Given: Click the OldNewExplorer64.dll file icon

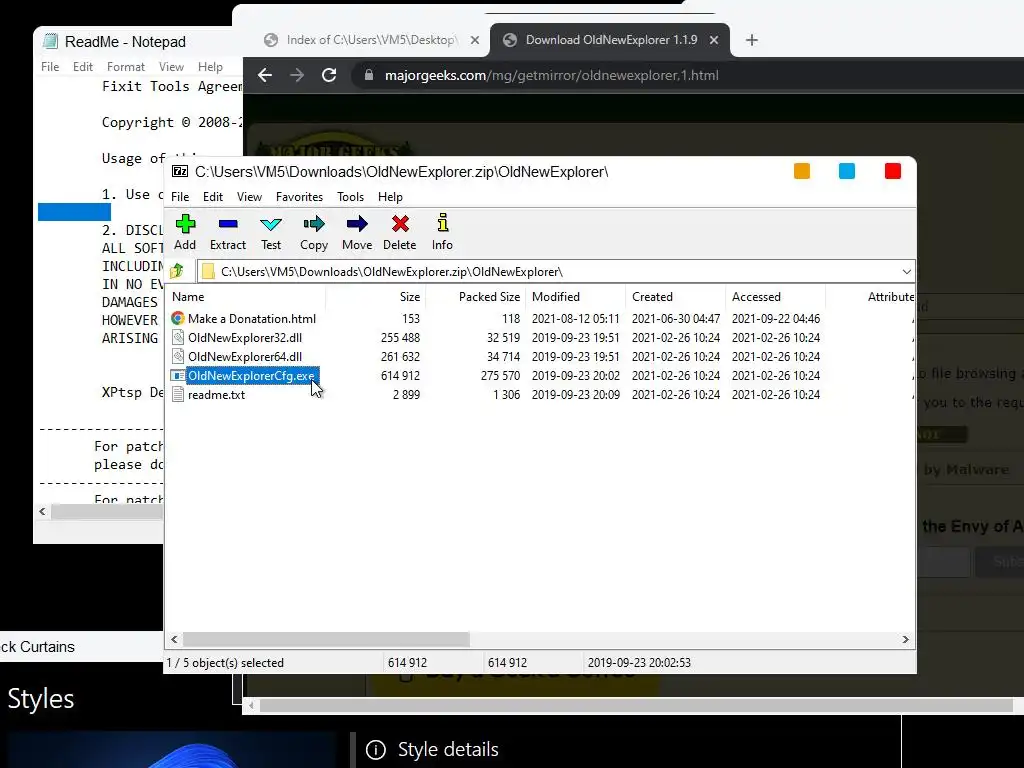Looking at the screenshot, I should point(178,356).
